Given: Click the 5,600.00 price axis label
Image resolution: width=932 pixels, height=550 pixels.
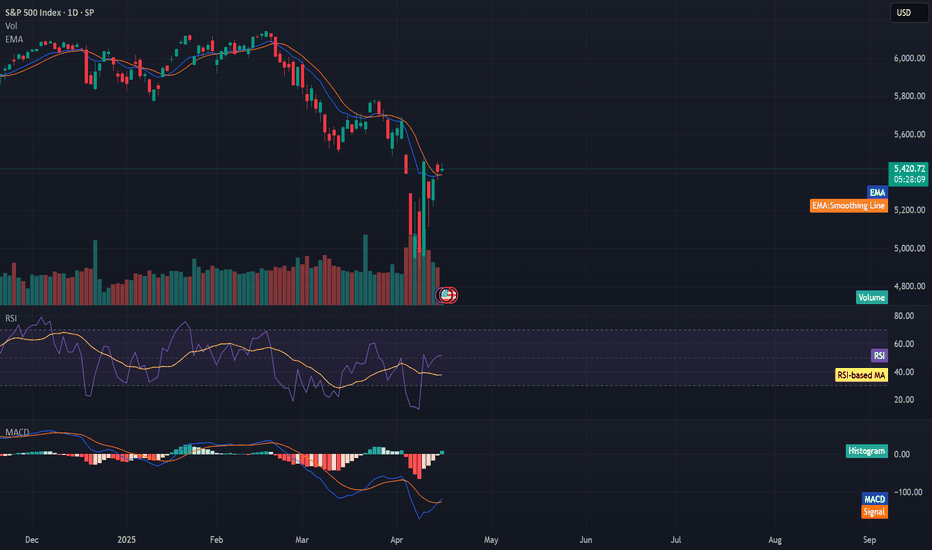Looking at the screenshot, I should pyautogui.click(x=909, y=134).
